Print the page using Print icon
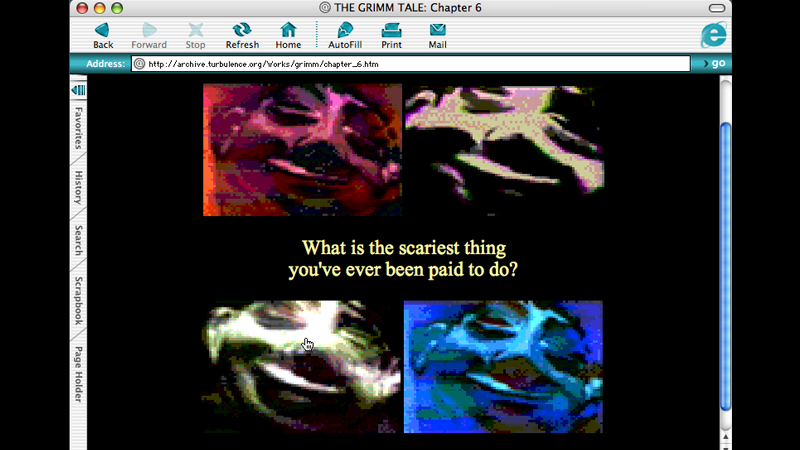800x450 pixels. 391,30
